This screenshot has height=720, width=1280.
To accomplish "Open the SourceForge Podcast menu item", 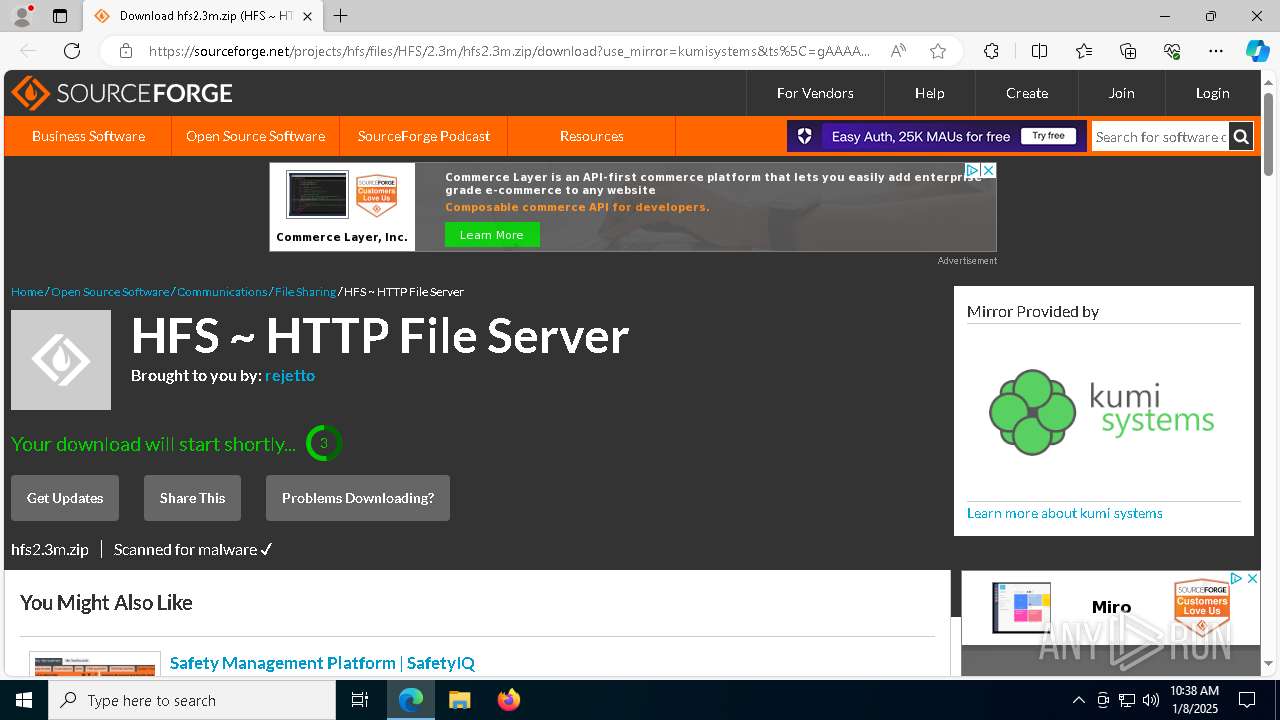I will click(424, 136).
